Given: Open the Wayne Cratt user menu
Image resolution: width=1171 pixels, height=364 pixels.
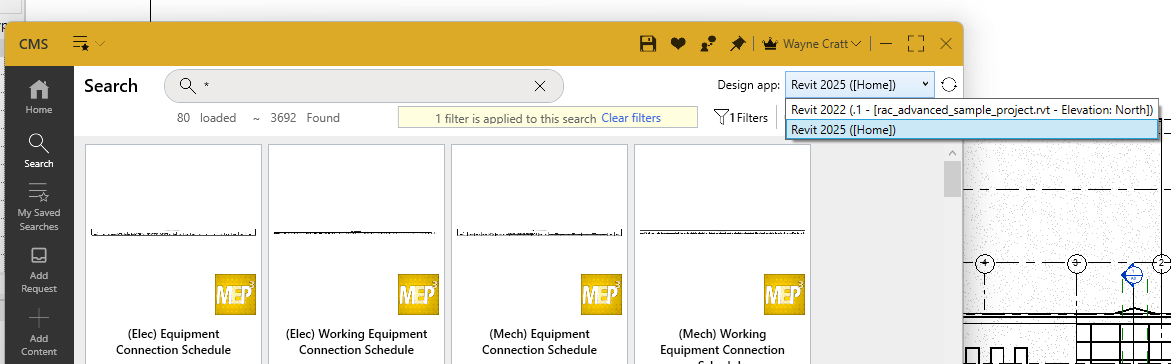Looking at the screenshot, I should click(x=822, y=44).
